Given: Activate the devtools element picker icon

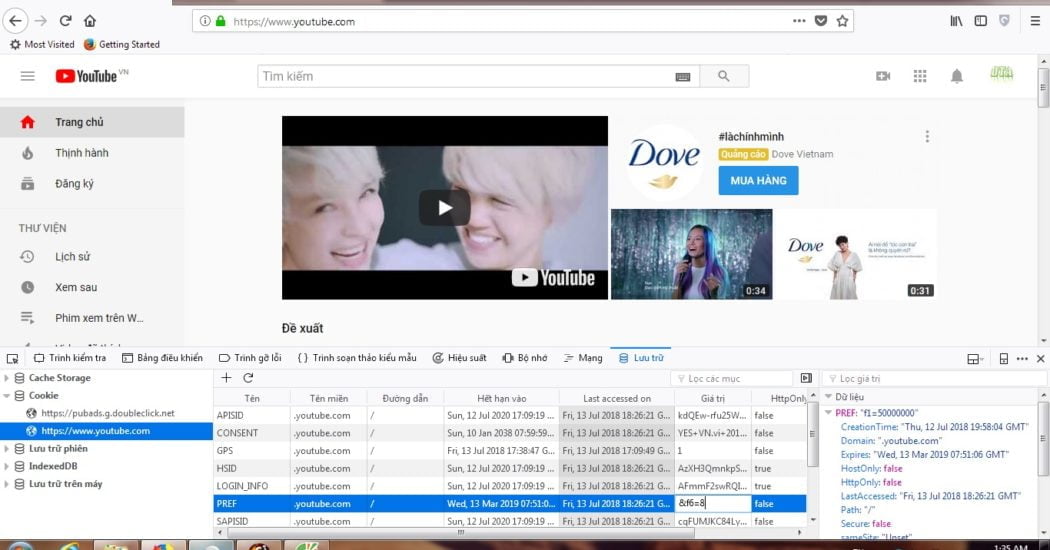Looking at the screenshot, I should pos(12,358).
